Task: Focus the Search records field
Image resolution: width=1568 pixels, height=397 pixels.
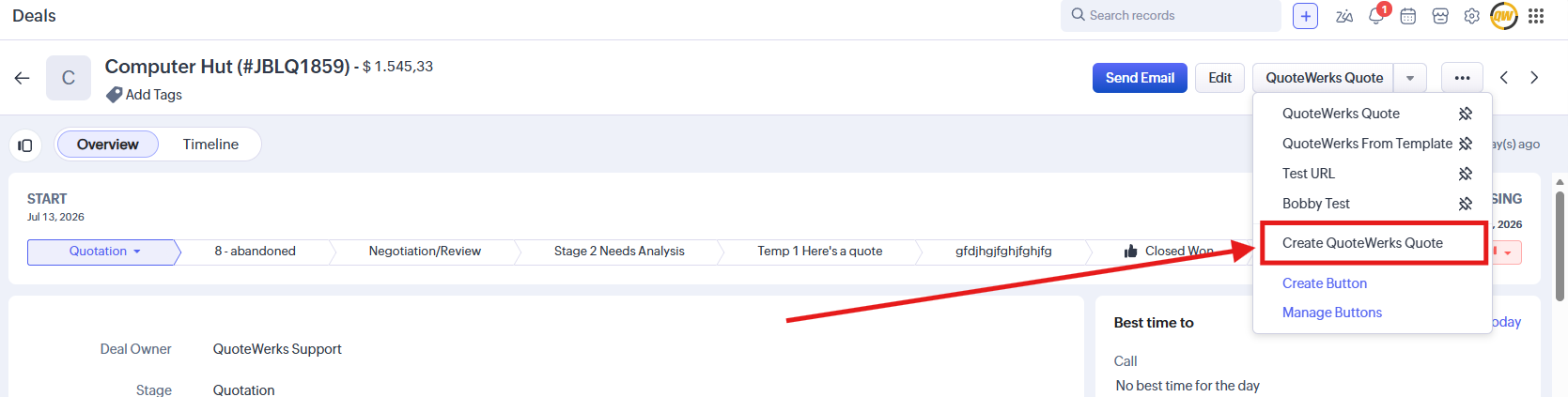Action: (1171, 16)
